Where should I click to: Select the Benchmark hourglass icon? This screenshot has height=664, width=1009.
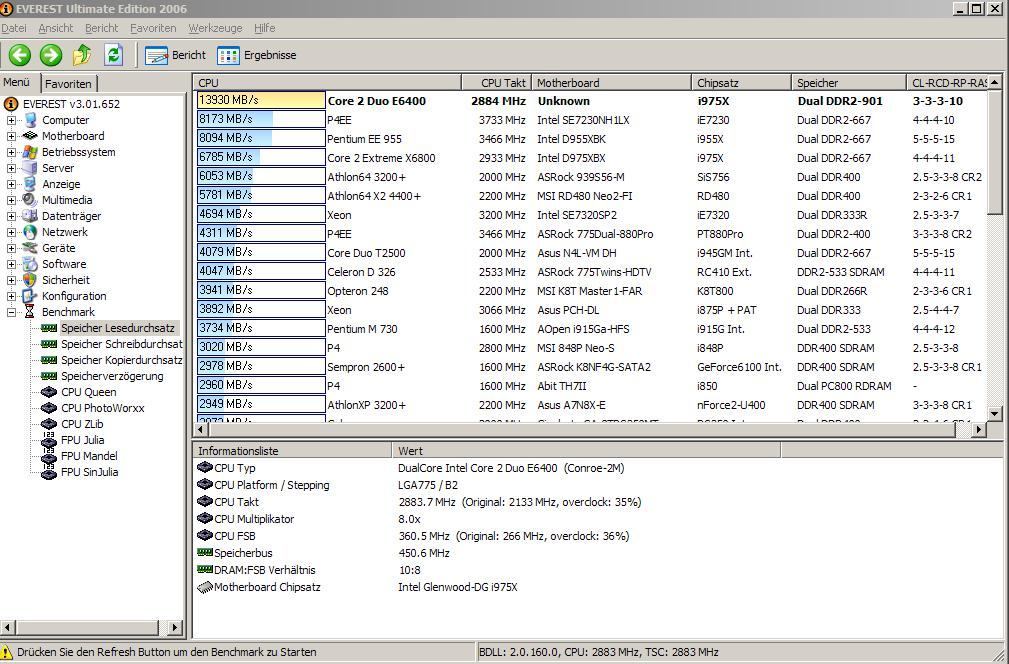pyautogui.click(x=30, y=312)
